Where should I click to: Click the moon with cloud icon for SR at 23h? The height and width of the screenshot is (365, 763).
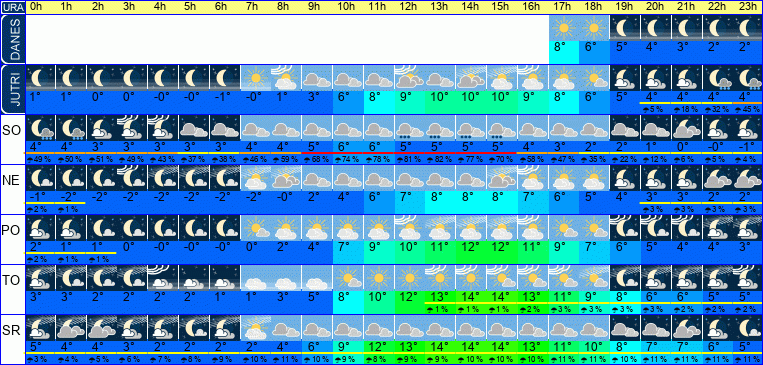coord(748,328)
